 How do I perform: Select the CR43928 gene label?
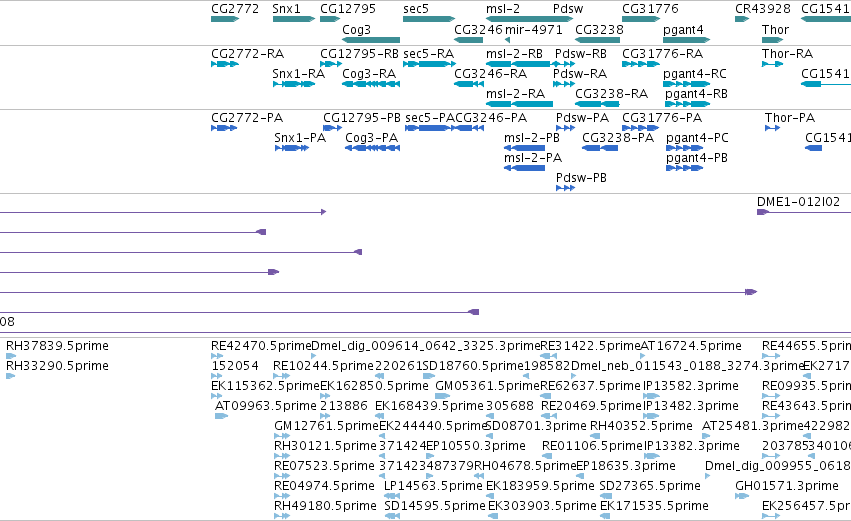763,9
